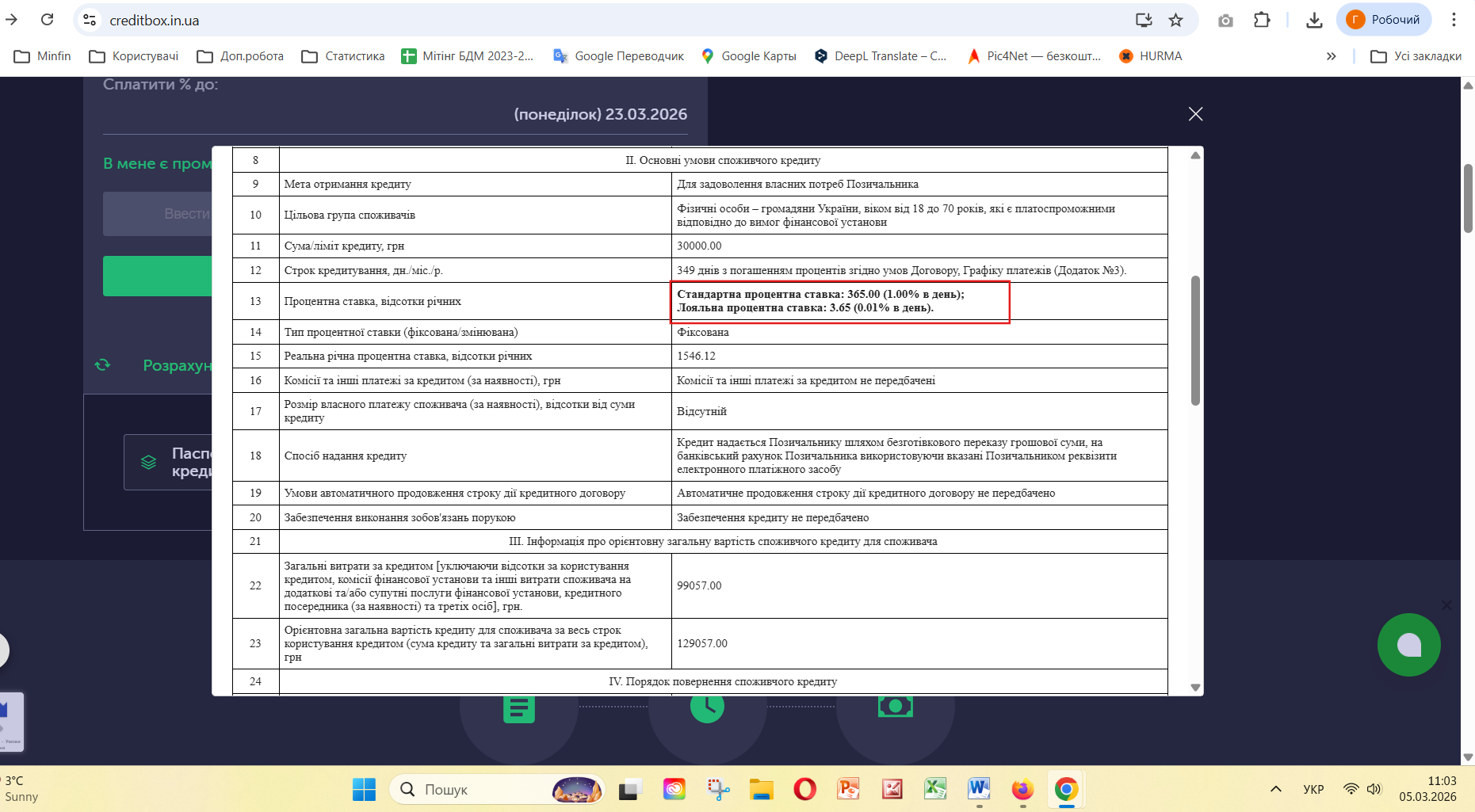This screenshot has height=812, width=1475.
Task: Open the DeepL Translate bookmark
Action: (x=881, y=56)
